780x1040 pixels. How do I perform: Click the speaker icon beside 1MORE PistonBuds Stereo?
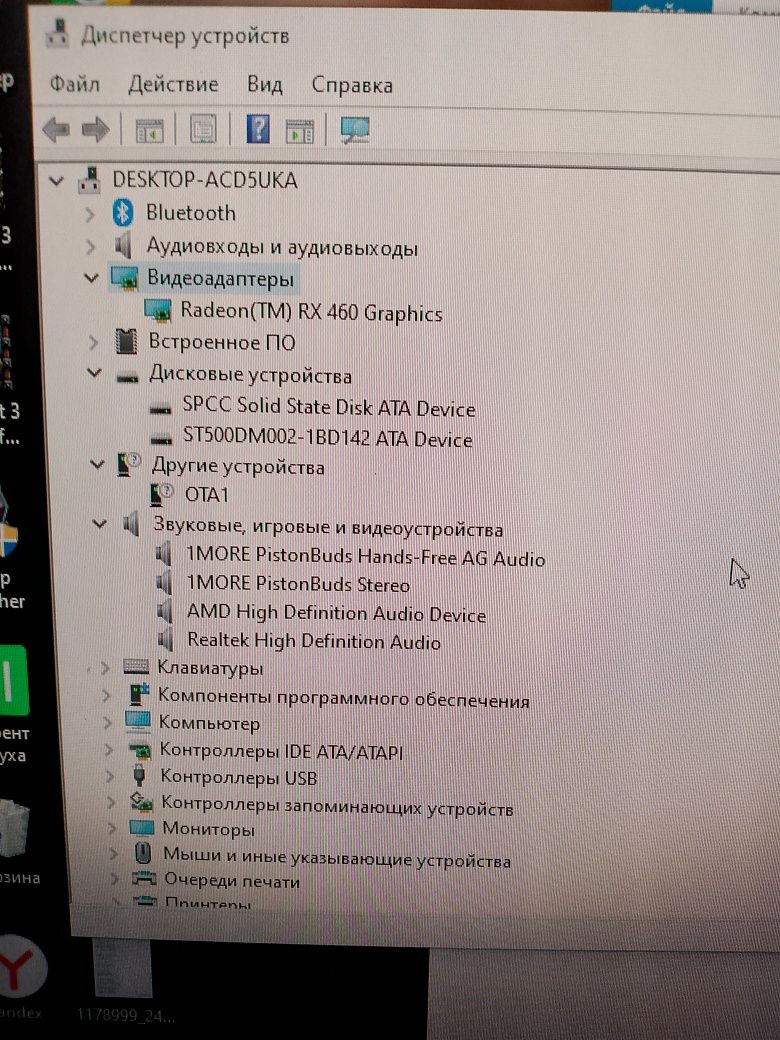[164, 582]
